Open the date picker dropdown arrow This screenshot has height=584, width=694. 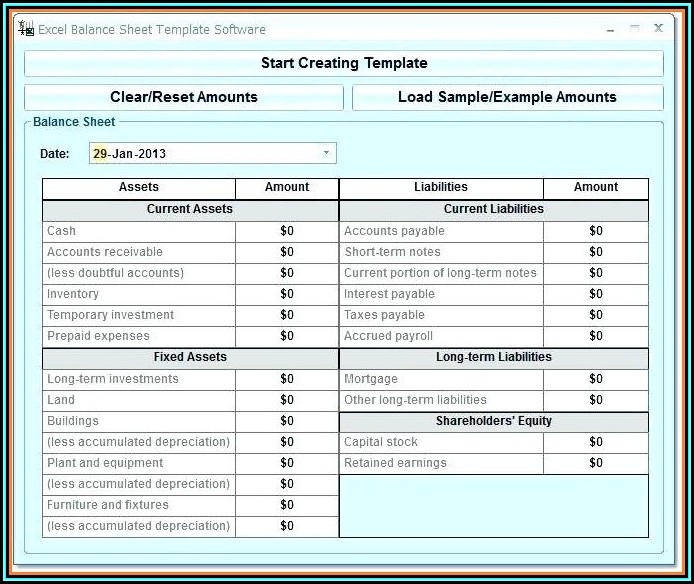[326, 153]
